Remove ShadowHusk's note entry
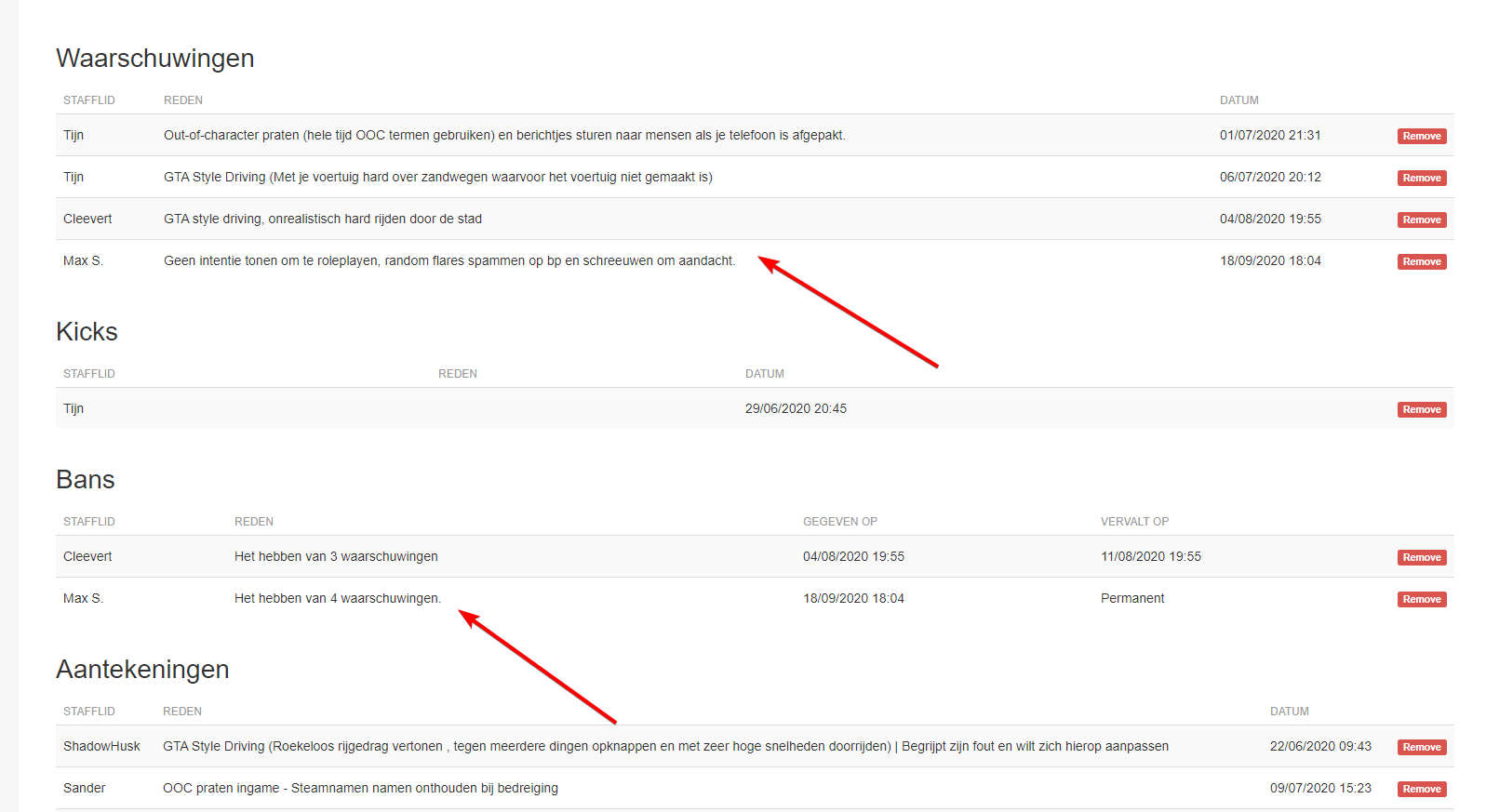 (x=1421, y=747)
